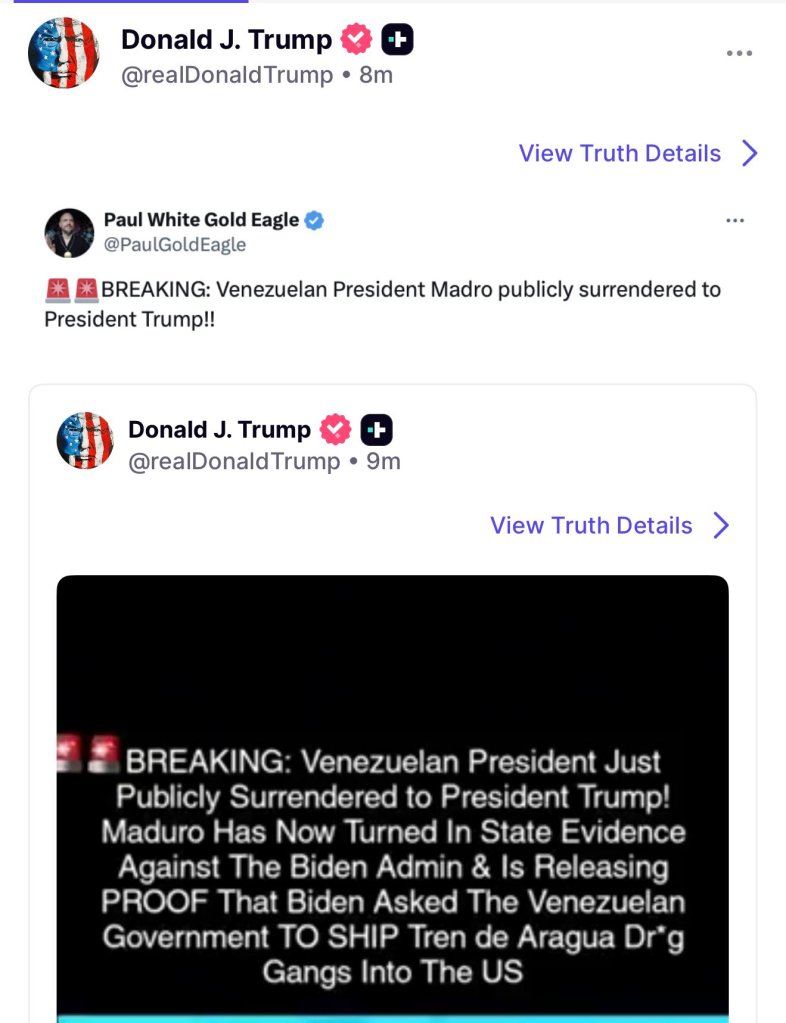Click the chevron next to top View Truth Details
The image size is (786, 1023).
(x=750, y=153)
